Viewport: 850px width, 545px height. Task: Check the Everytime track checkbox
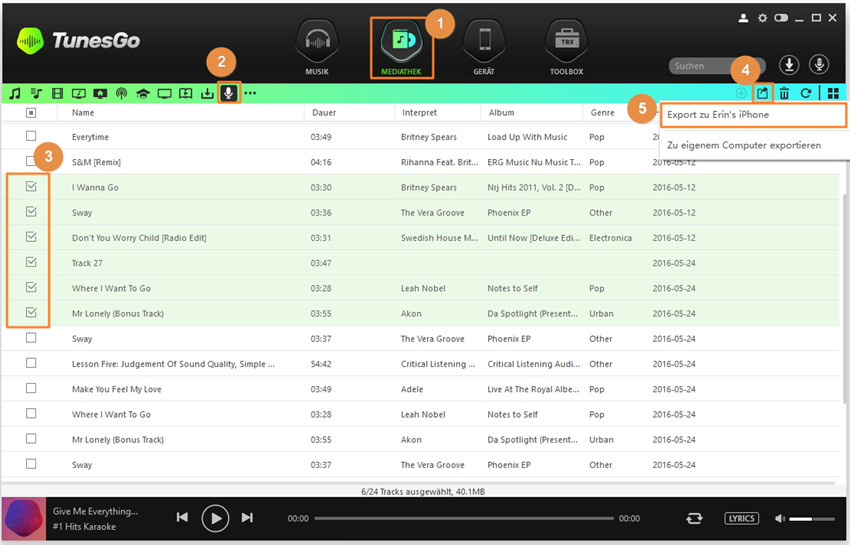point(31,136)
